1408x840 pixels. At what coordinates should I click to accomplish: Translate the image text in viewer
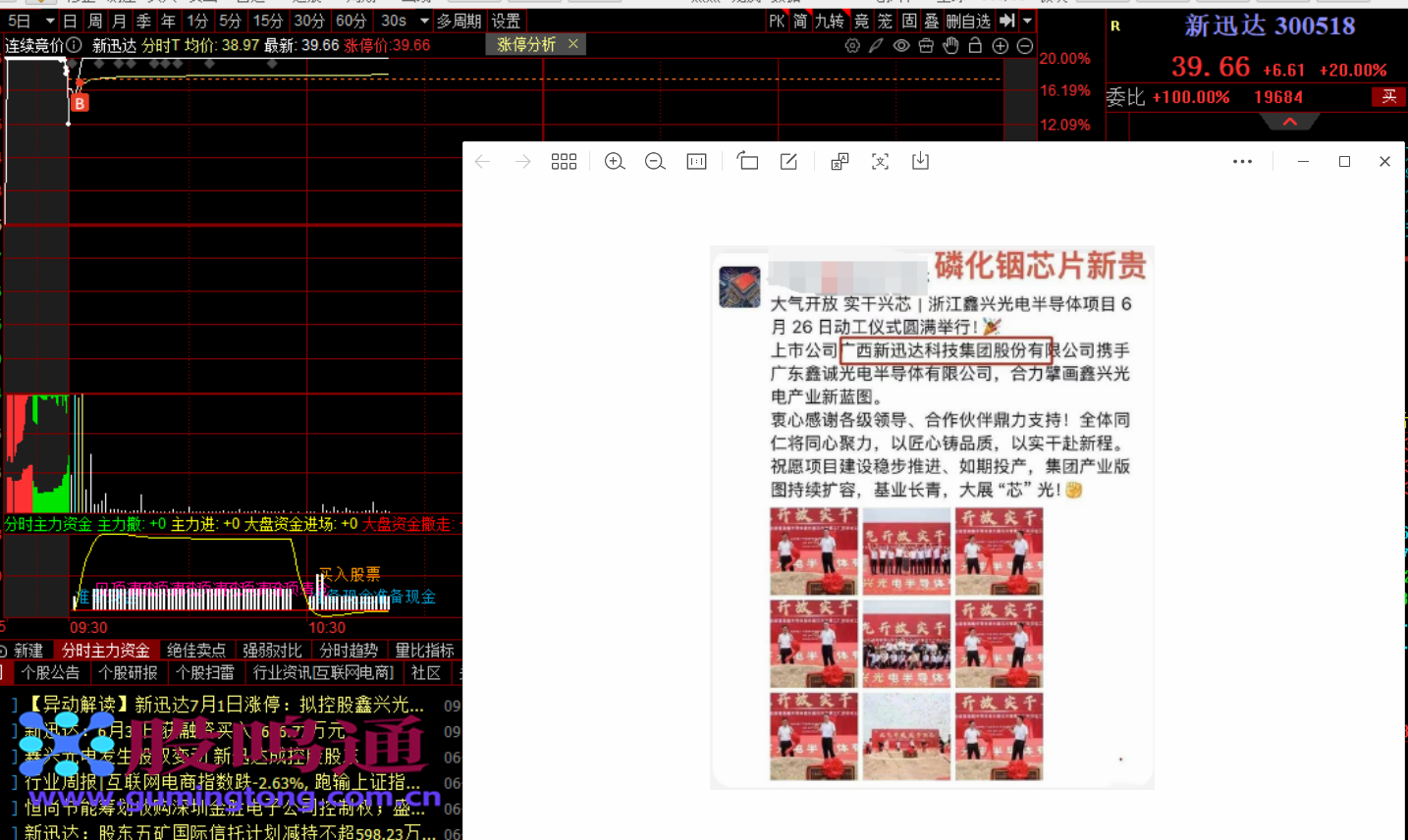(x=839, y=162)
